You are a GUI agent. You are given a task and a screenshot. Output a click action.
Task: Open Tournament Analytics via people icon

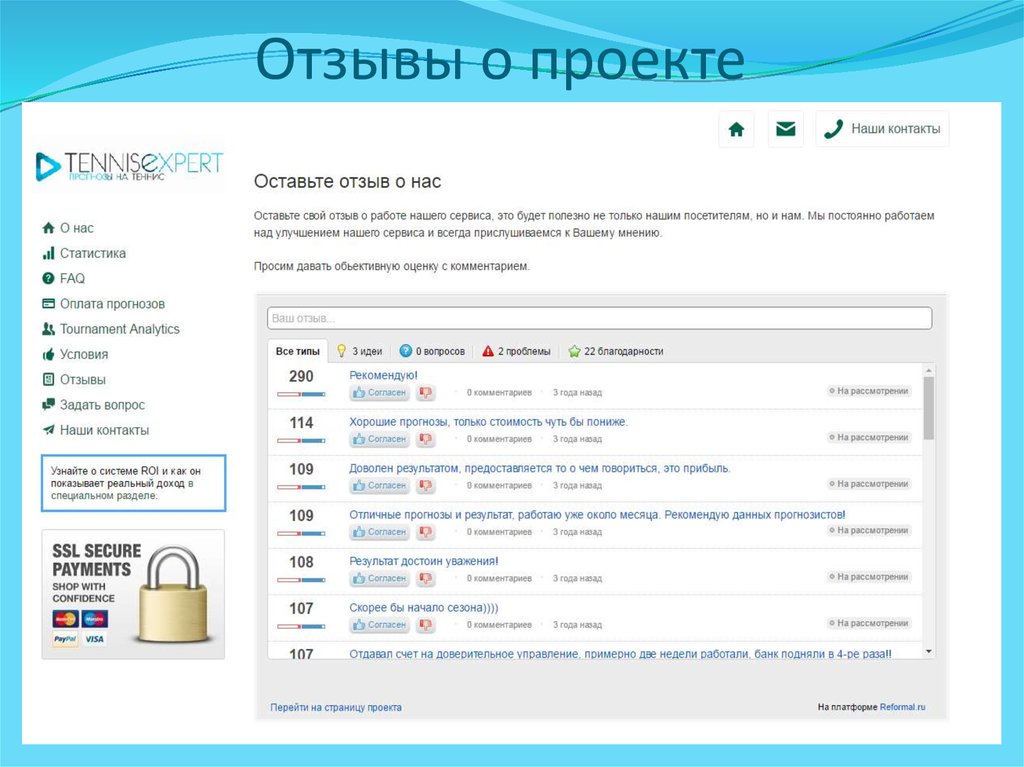[x=48, y=328]
